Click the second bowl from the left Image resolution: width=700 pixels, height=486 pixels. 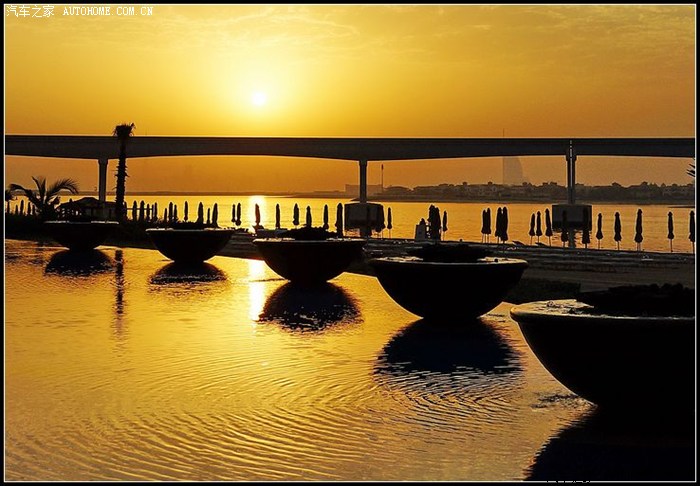[189, 243]
